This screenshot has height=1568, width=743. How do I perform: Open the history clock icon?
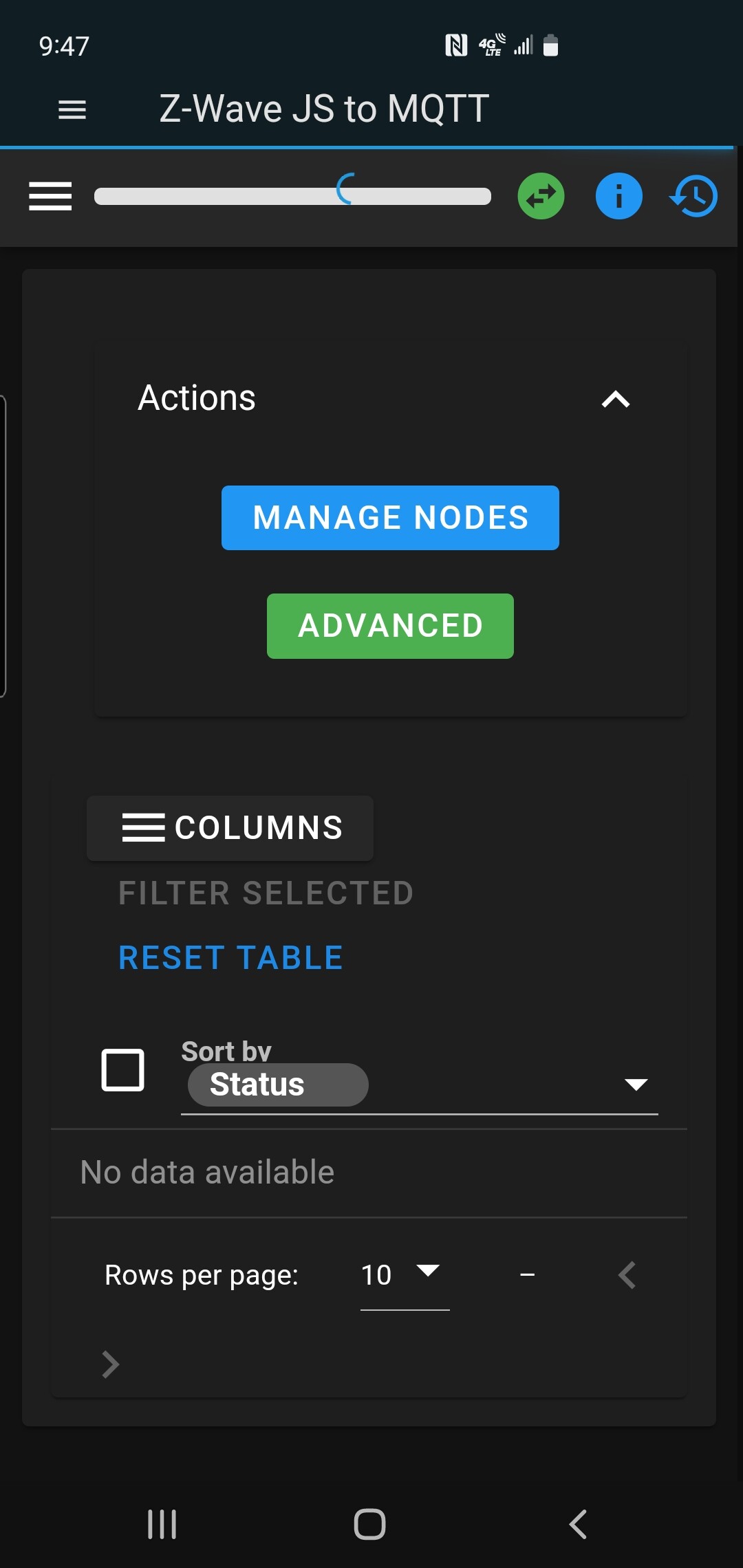693,196
